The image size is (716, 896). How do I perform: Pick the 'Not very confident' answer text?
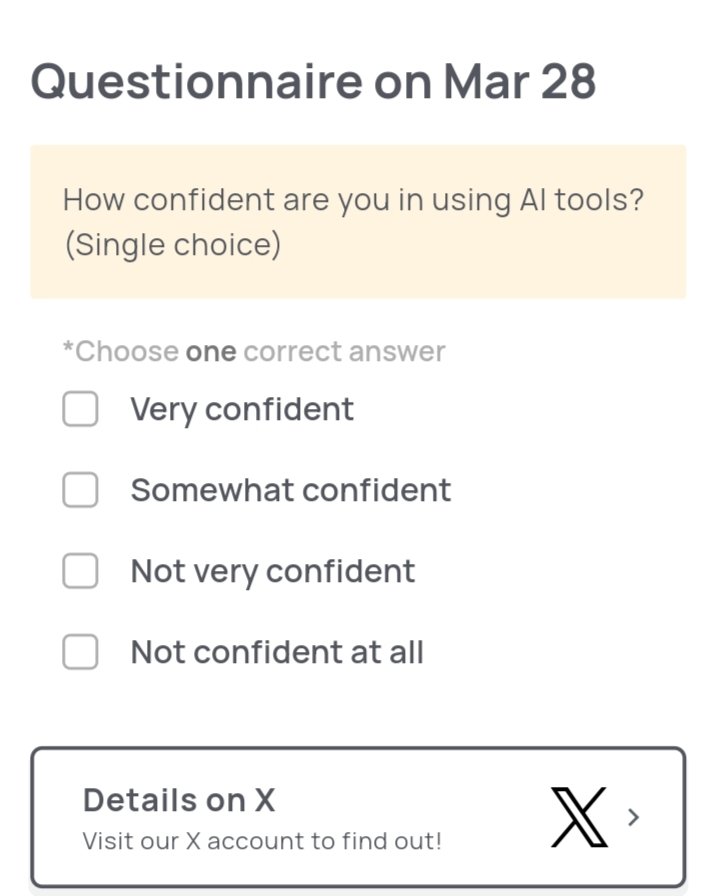point(273,571)
